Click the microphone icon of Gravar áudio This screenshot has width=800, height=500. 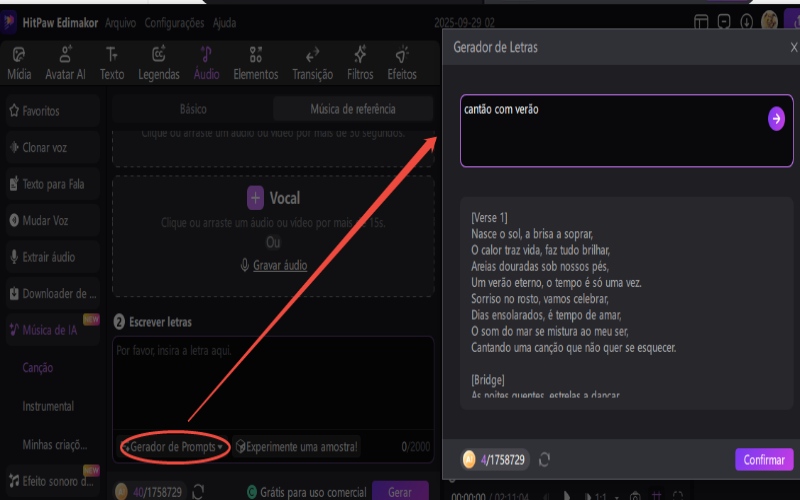click(x=244, y=265)
